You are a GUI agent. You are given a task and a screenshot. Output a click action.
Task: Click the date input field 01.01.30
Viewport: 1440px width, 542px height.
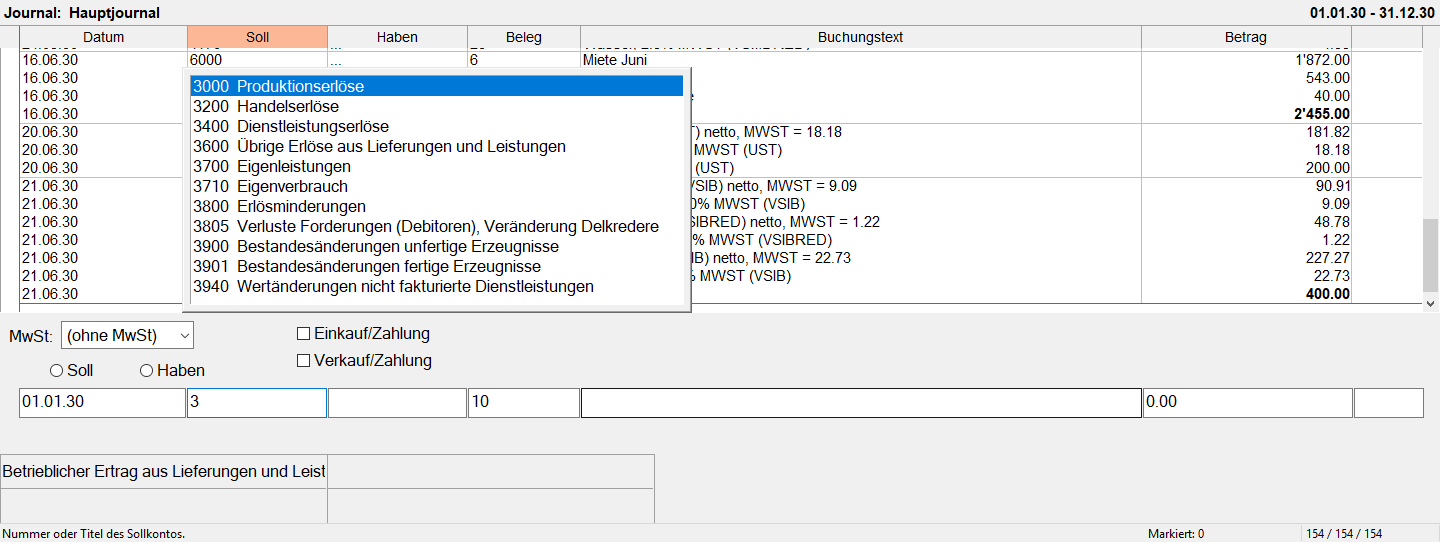(x=102, y=403)
